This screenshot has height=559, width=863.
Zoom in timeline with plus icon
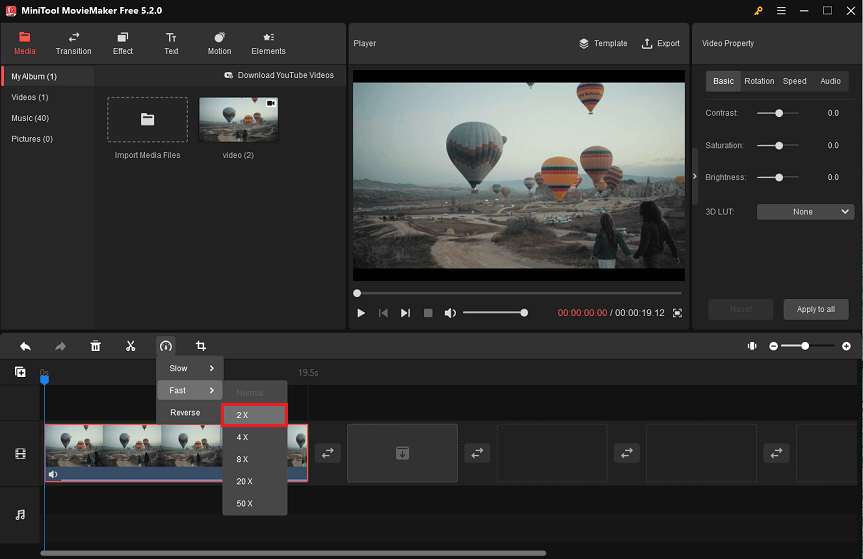[846, 346]
